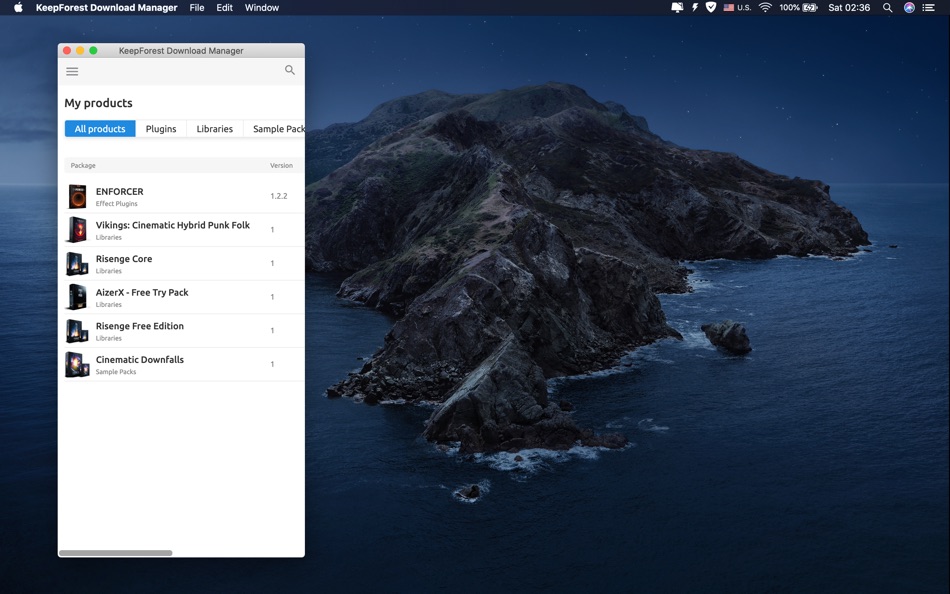Click the Package column header
Viewport: 950px width, 594px height.
tap(83, 165)
